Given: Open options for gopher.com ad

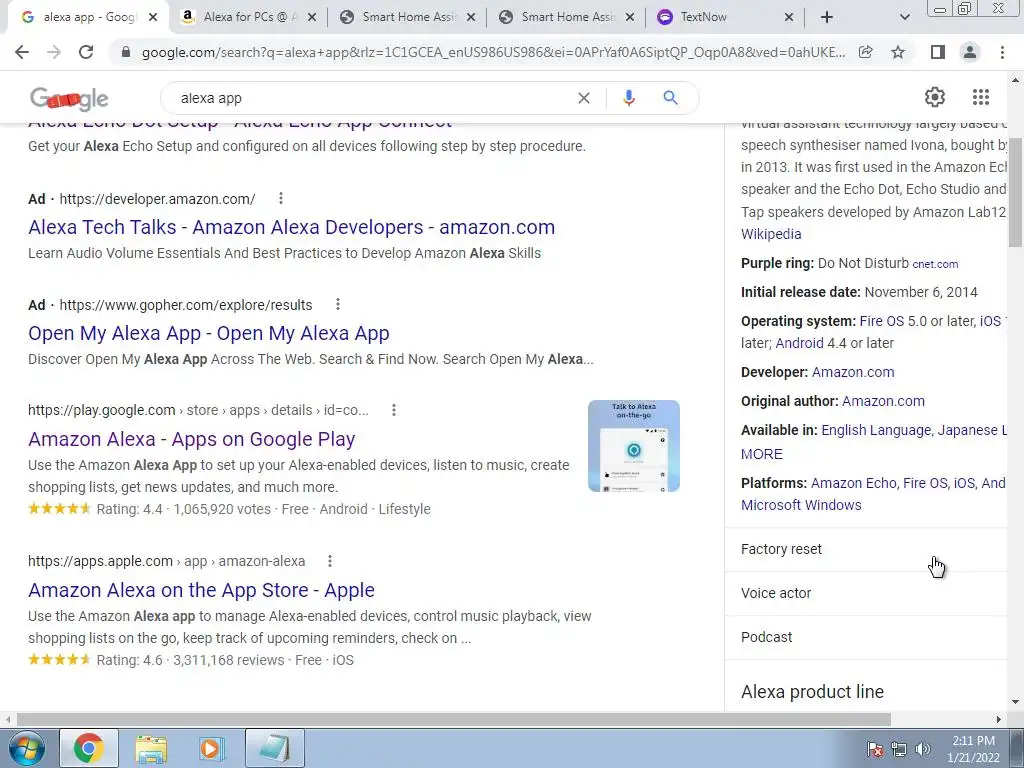Looking at the screenshot, I should pyautogui.click(x=338, y=304).
